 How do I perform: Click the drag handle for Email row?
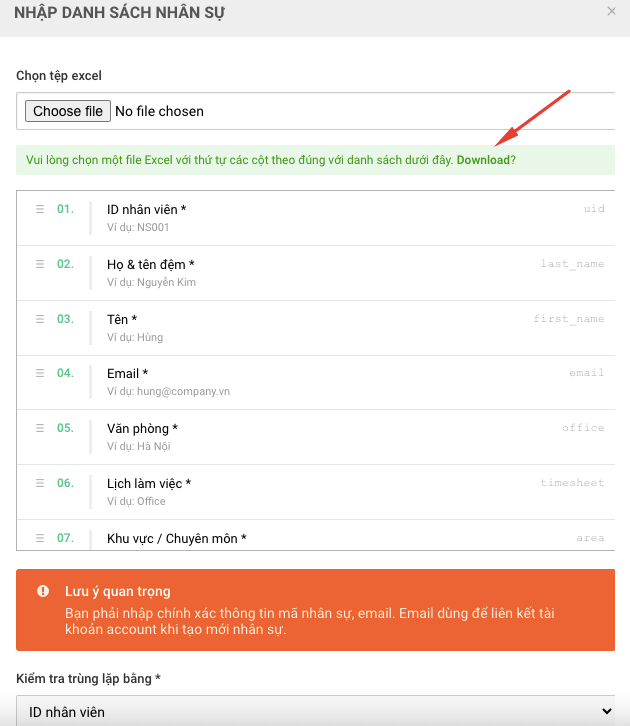click(x=40, y=373)
